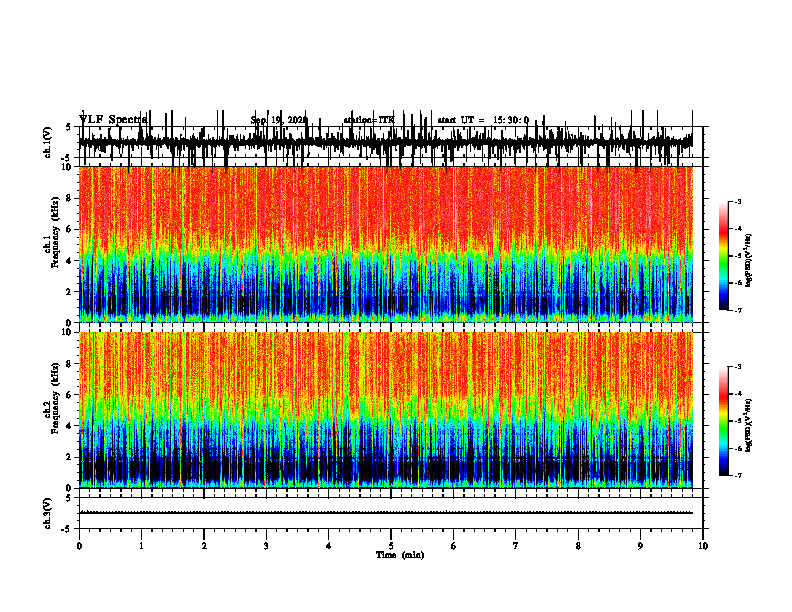The height and width of the screenshot is (612, 792).
Task: Click time axis tick label 5
Action: pos(391,546)
